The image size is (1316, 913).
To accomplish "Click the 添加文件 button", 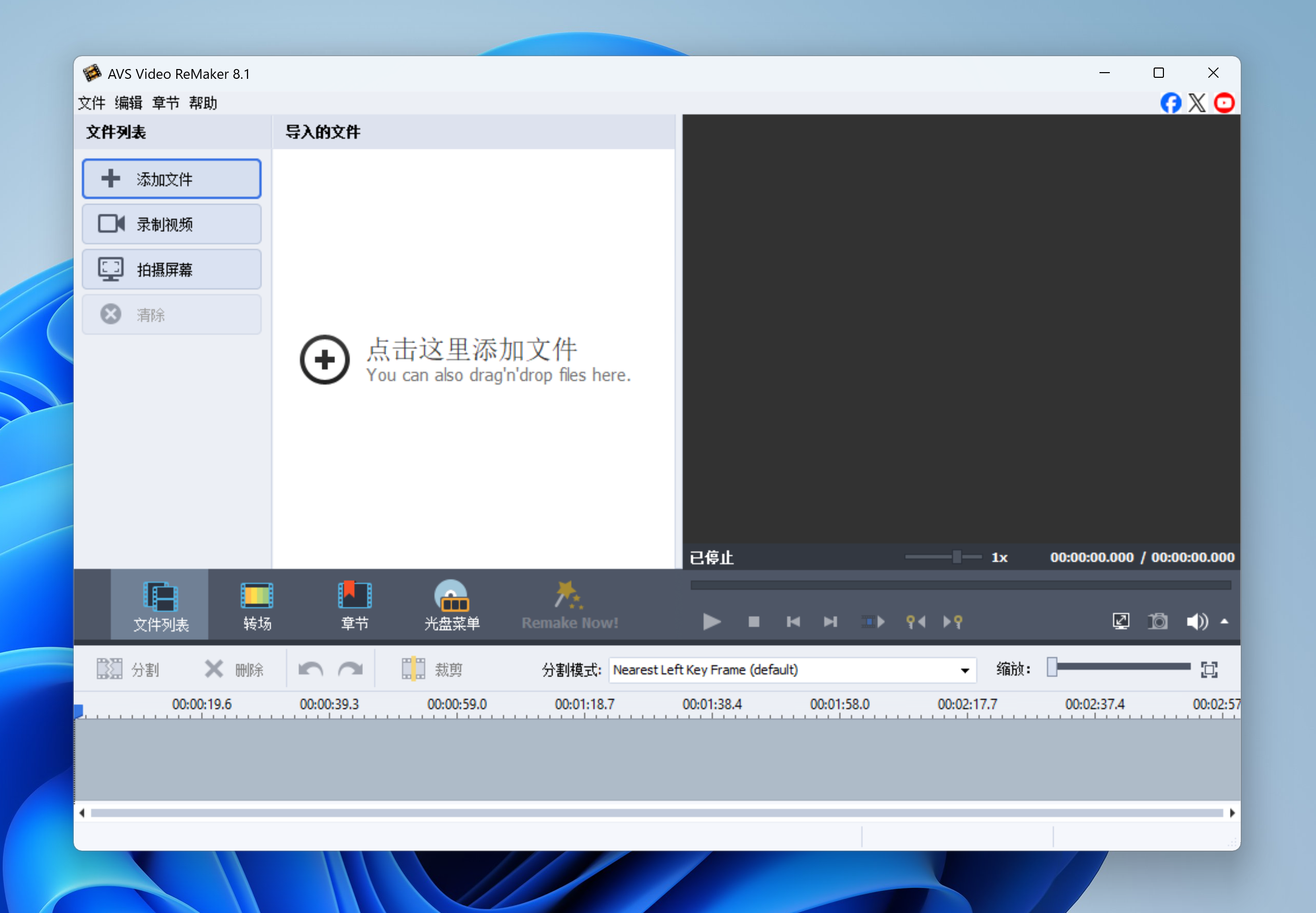I will pyautogui.click(x=172, y=179).
